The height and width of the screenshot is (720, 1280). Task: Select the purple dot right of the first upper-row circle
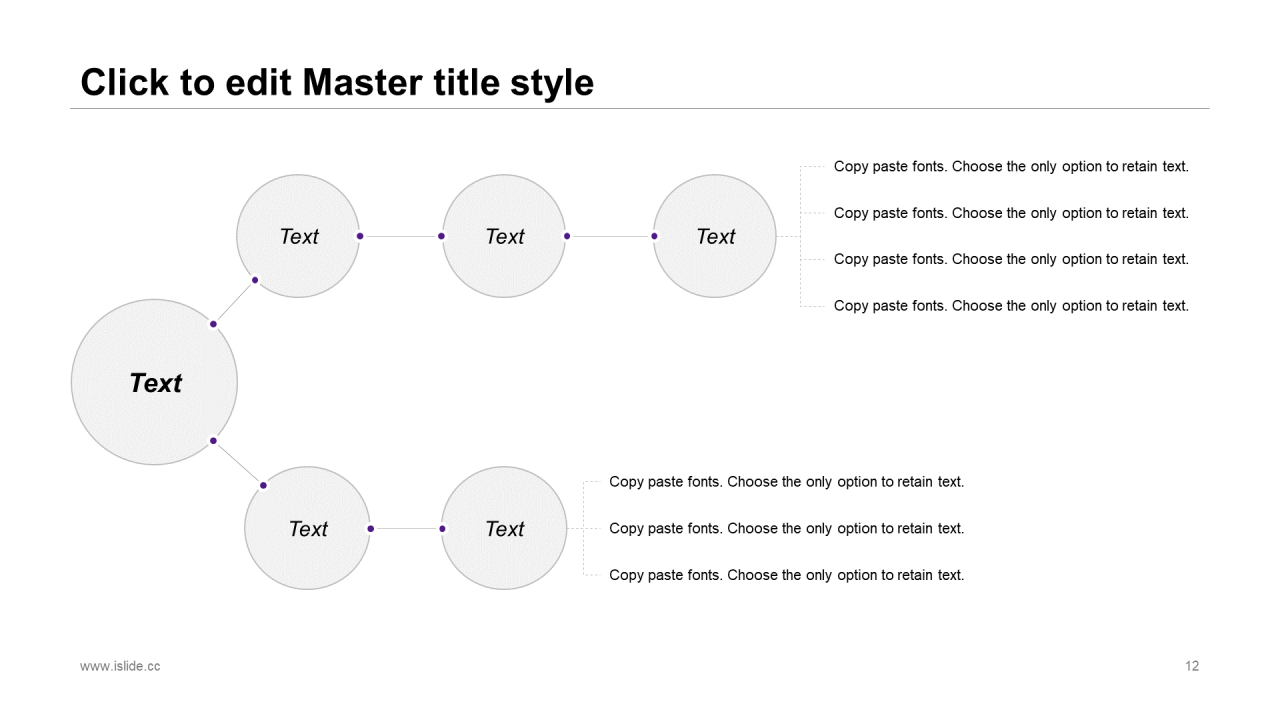coord(360,236)
